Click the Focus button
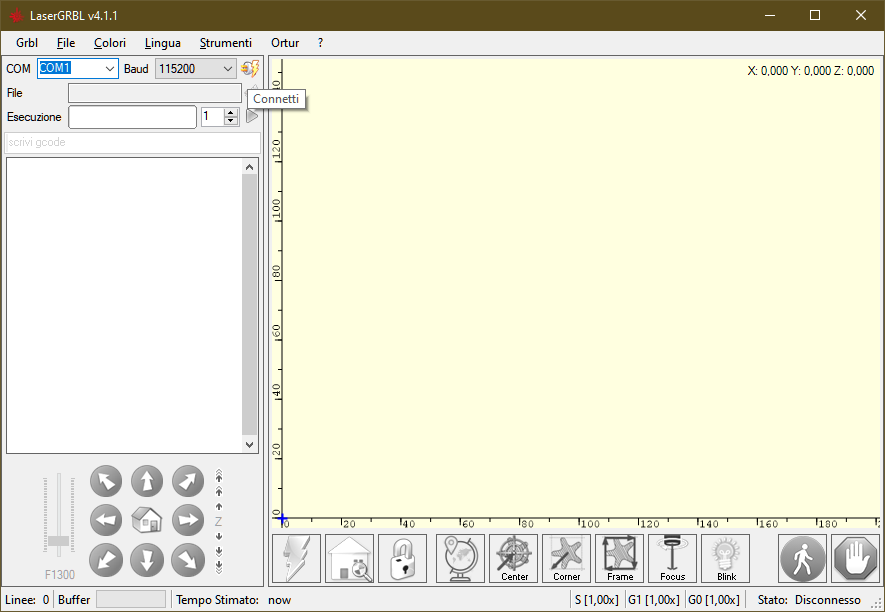The height and width of the screenshot is (612, 885). pyautogui.click(x=673, y=558)
